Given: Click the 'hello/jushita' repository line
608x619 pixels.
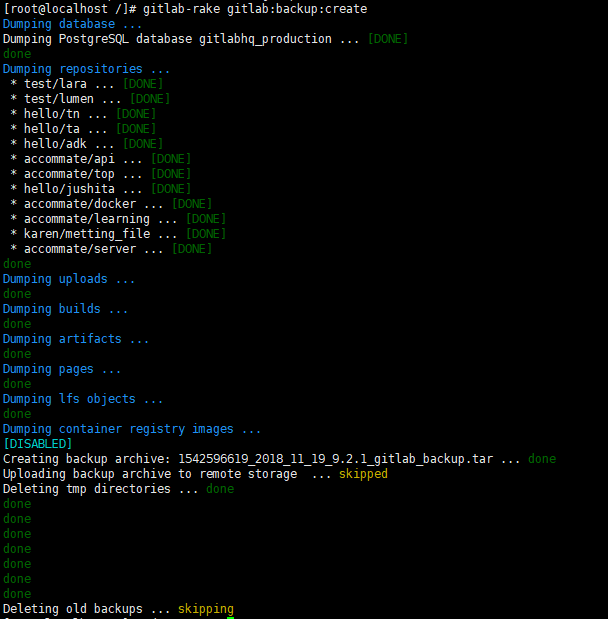Looking at the screenshot, I should pos(101,189).
